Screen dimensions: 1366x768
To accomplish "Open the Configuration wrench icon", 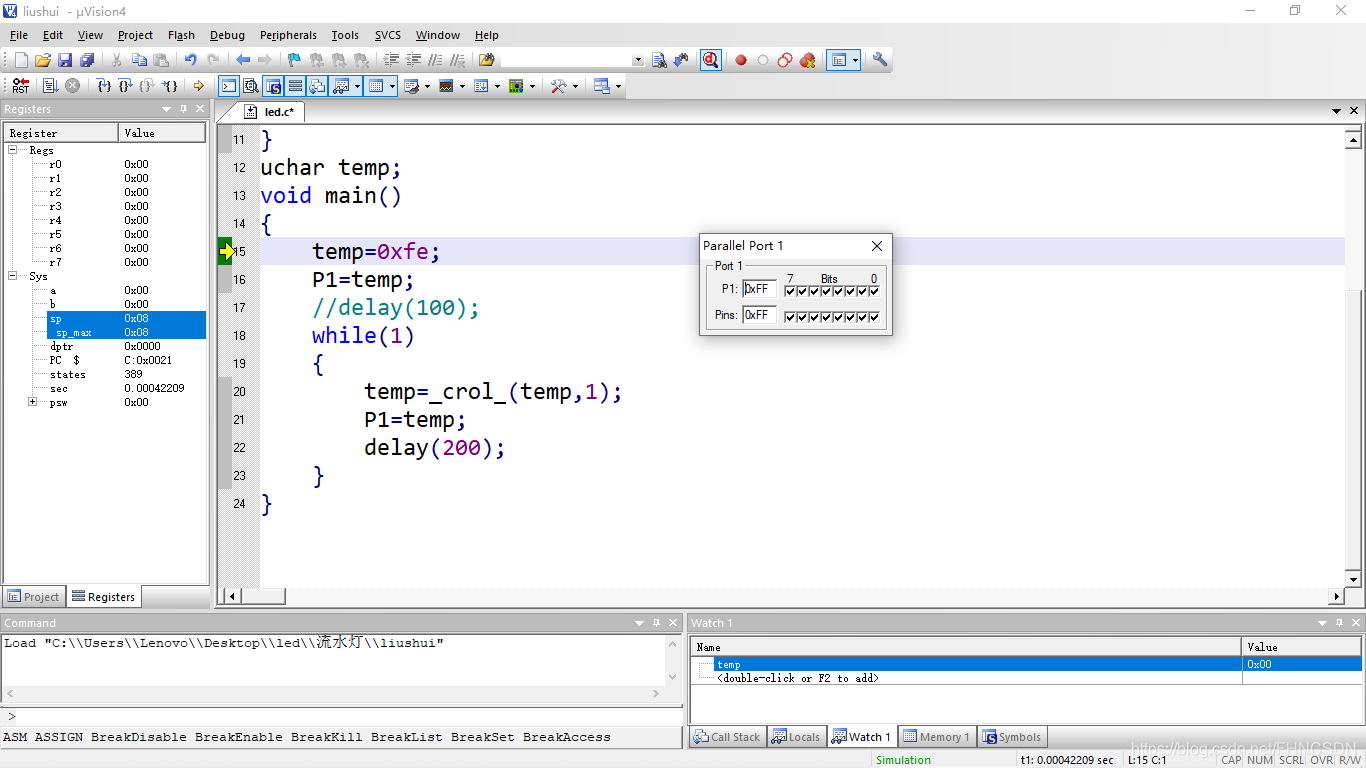I will 880,60.
